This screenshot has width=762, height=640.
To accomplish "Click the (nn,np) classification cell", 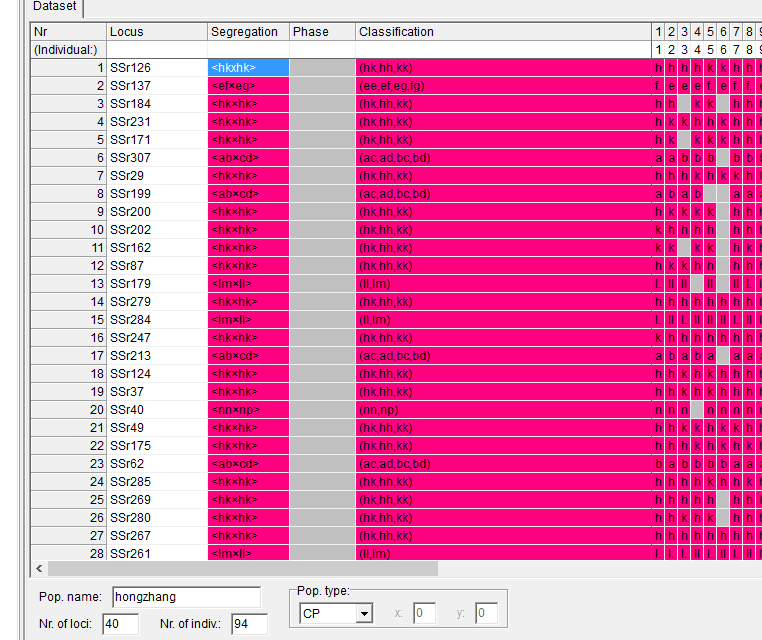I will click(x=503, y=409).
